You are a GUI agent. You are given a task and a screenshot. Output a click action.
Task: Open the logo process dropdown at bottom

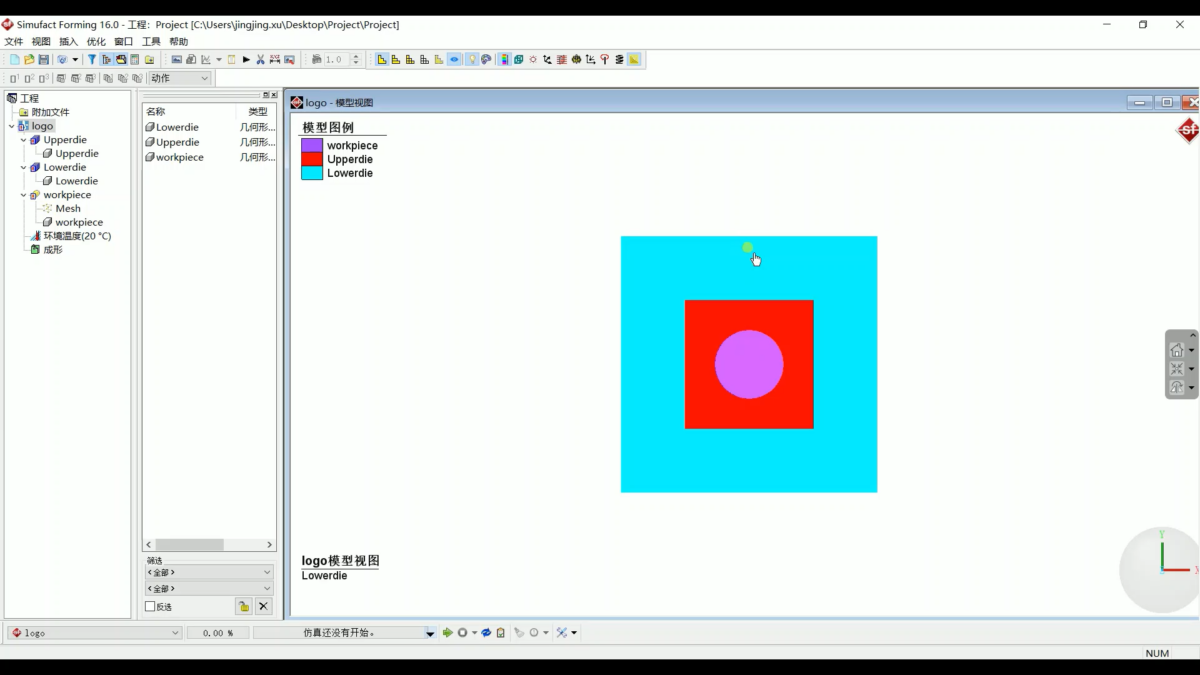click(95, 633)
